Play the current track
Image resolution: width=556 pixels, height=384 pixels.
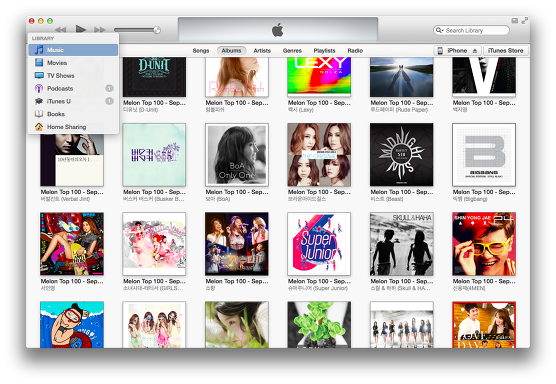[80, 29]
